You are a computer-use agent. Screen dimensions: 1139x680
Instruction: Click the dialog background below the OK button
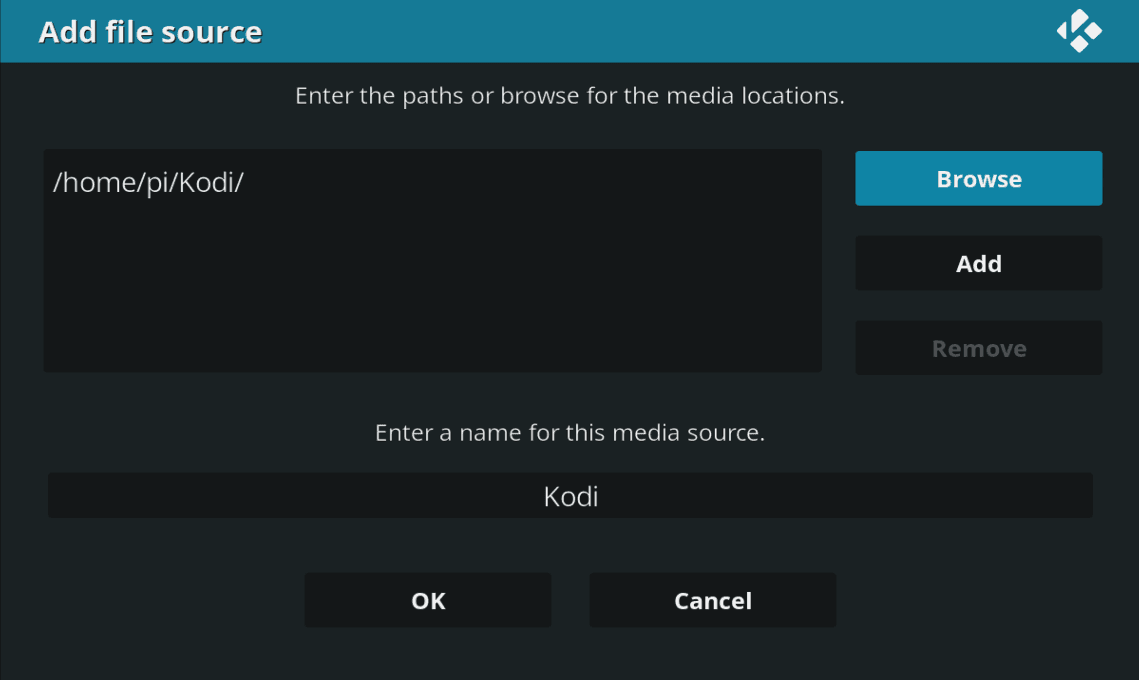click(x=428, y=654)
